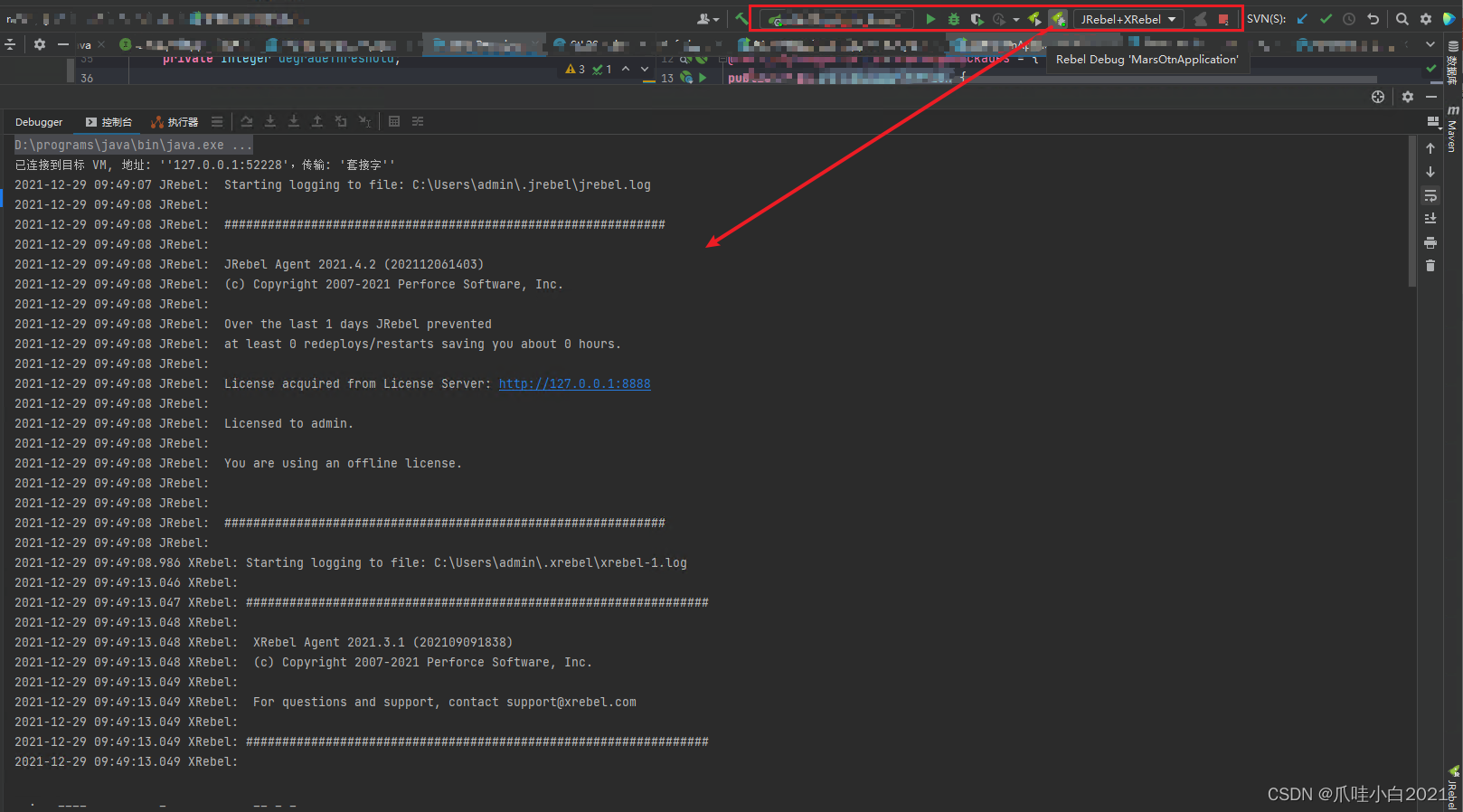Switch to the 控制台 console tab

(109, 122)
